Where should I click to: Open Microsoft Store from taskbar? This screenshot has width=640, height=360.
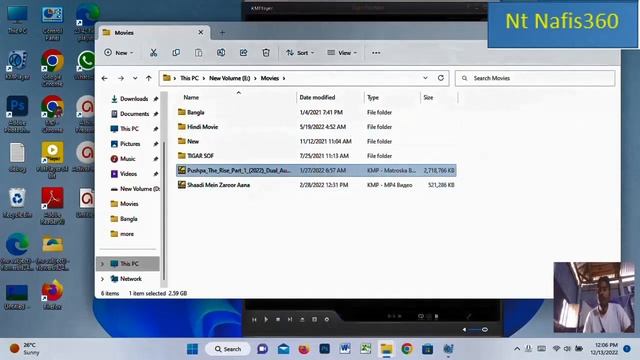[427, 349]
